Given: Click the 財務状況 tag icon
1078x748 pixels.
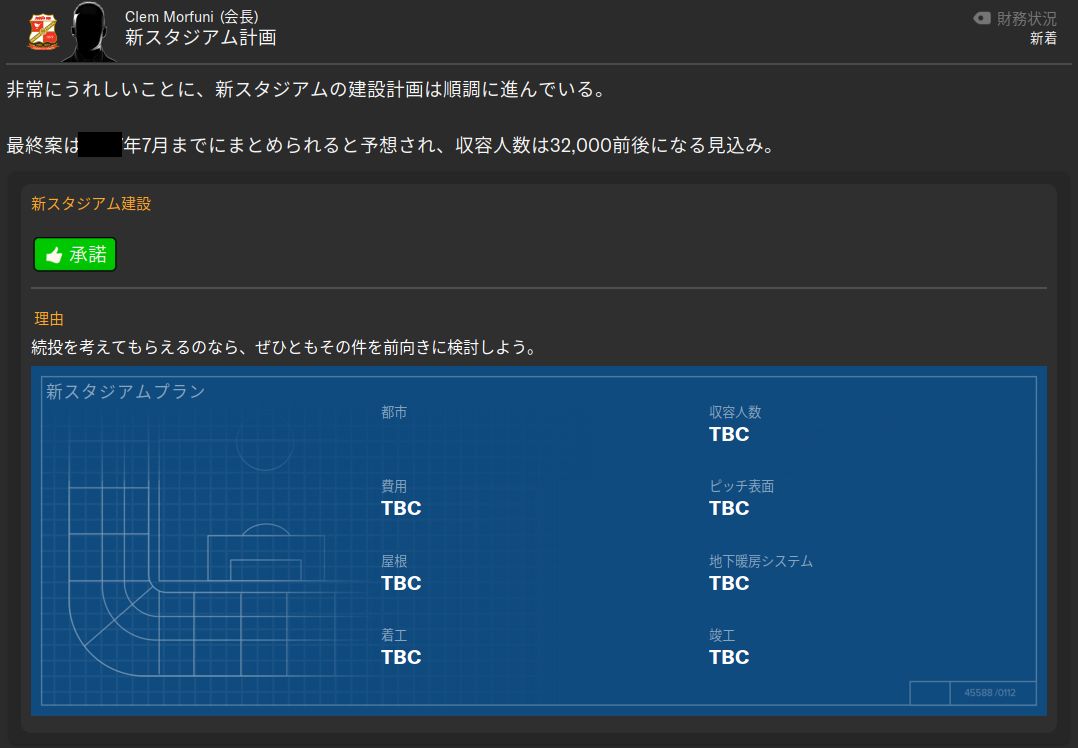Looking at the screenshot, I should pos(982,19).
